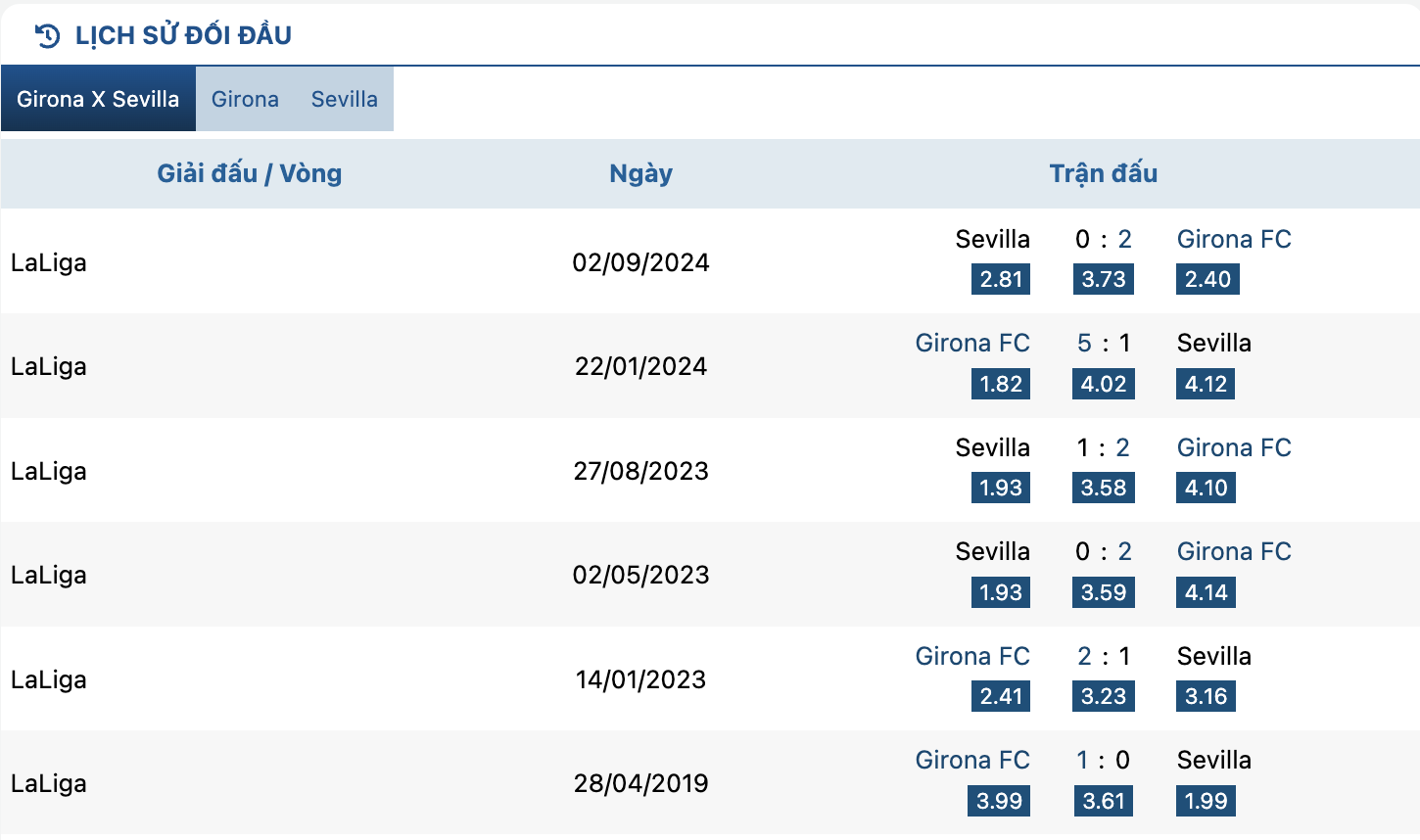Screen dimensions: 1420x840
Task: Click LaLiga in the 02/05/2023 row
Action: click(49, 575)
